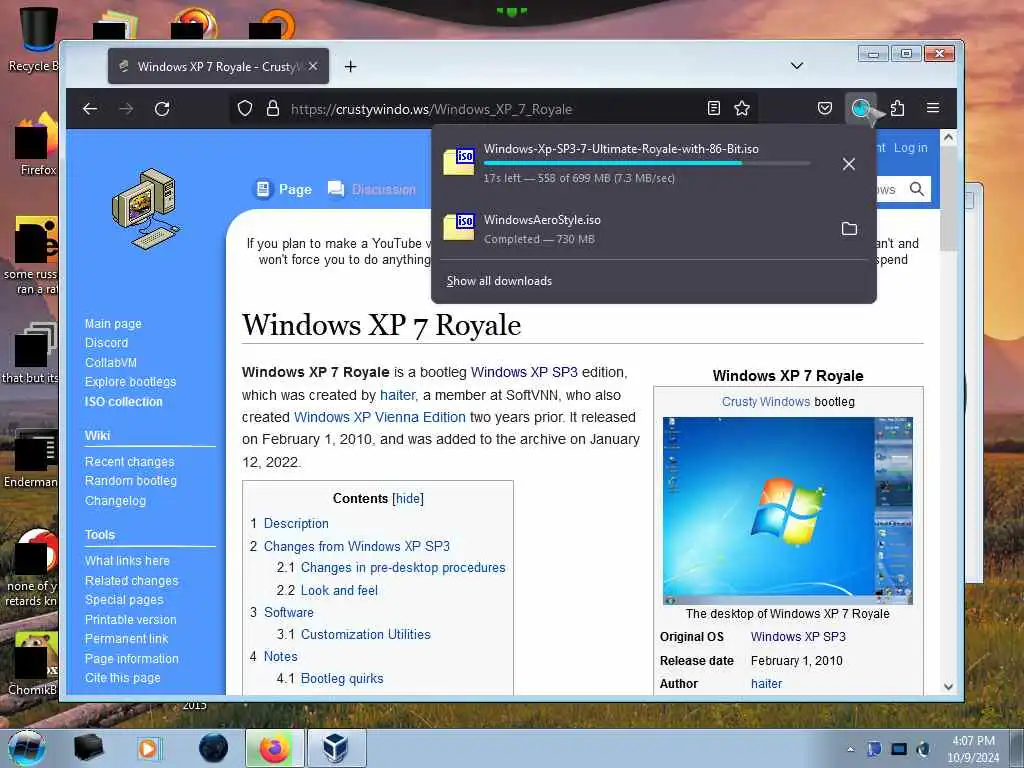Close the Windows XP 7 Royale tab
This screenshot has height=768, width=1024.
point(313,66)
